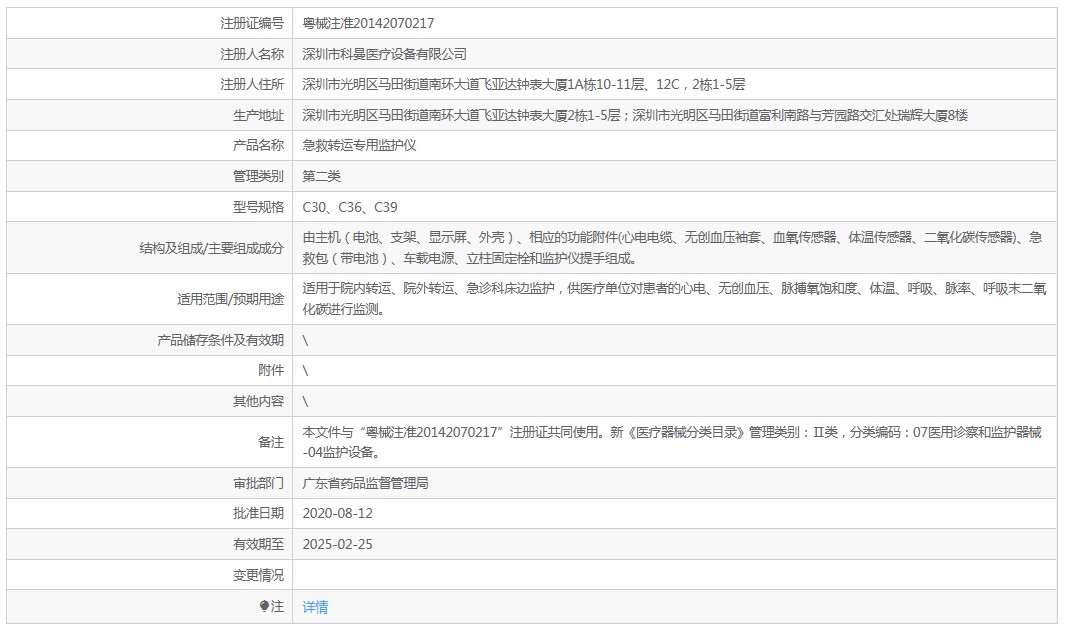Click the 管理类别 label

pos(258,177)
